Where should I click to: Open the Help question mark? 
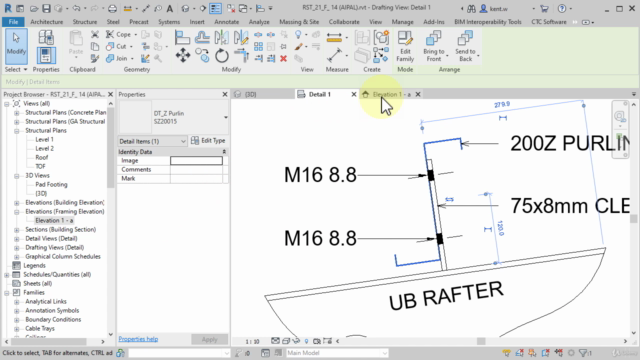562,8
